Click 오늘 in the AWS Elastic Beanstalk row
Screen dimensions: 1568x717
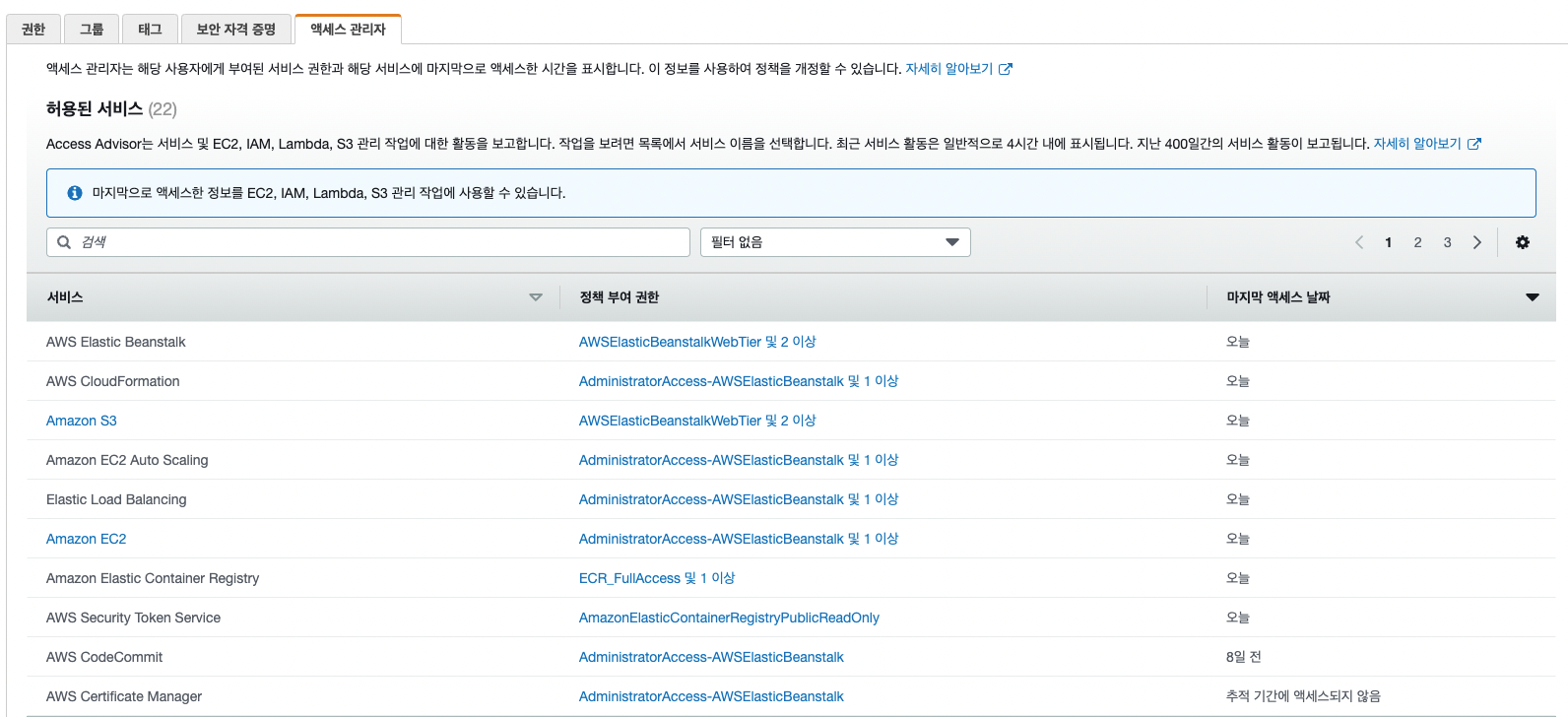pyautogui.click(x=1238, y=342)
